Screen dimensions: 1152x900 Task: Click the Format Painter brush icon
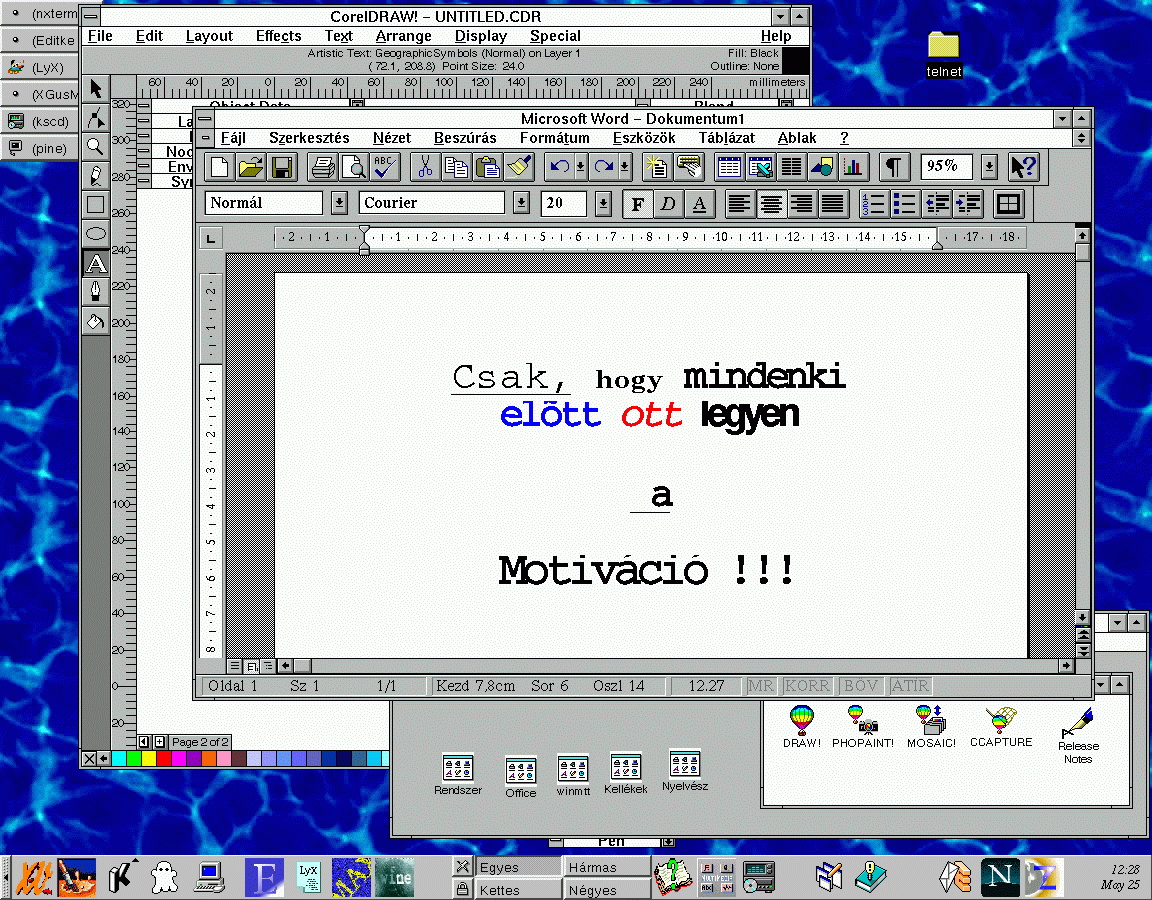(519, 166)
